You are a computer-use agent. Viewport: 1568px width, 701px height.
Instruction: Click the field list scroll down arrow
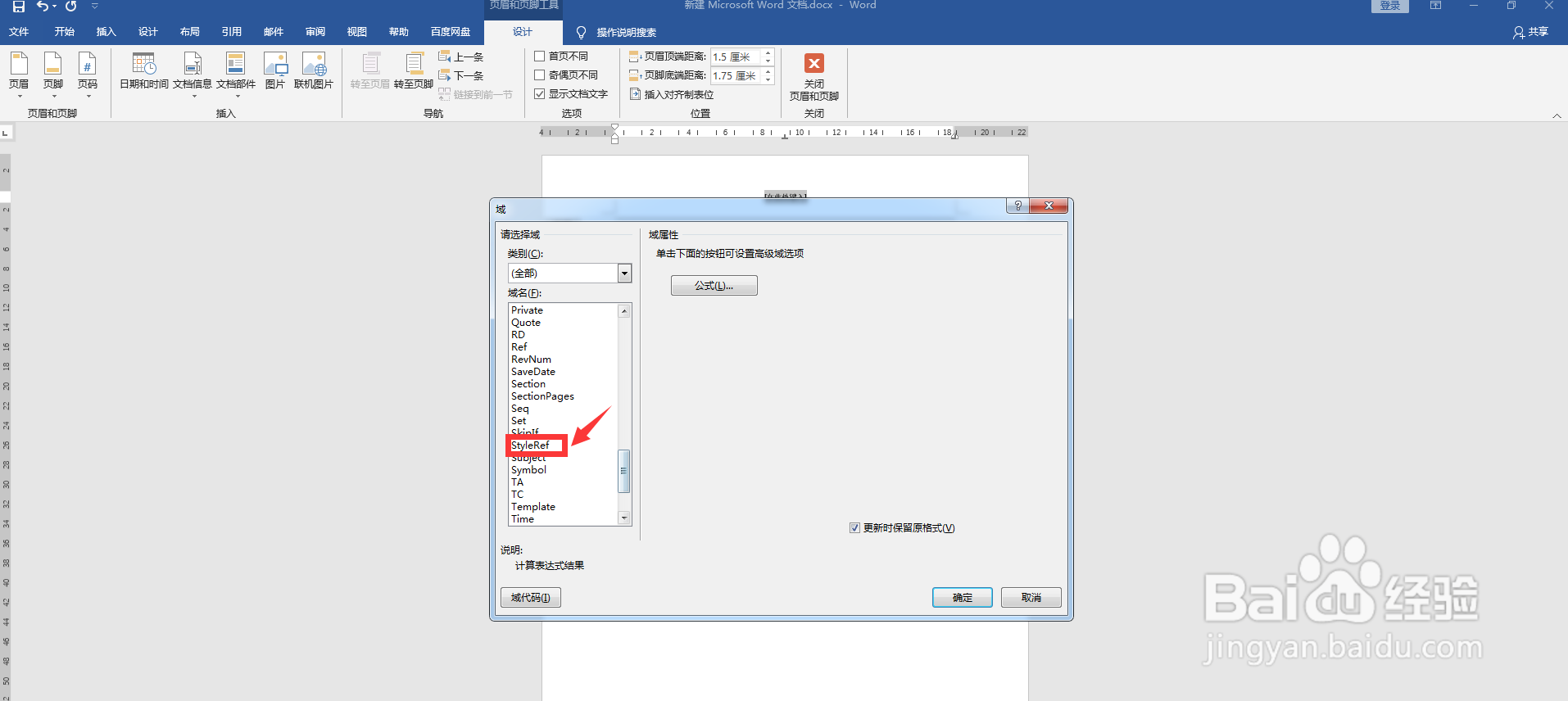pos(624,518)
